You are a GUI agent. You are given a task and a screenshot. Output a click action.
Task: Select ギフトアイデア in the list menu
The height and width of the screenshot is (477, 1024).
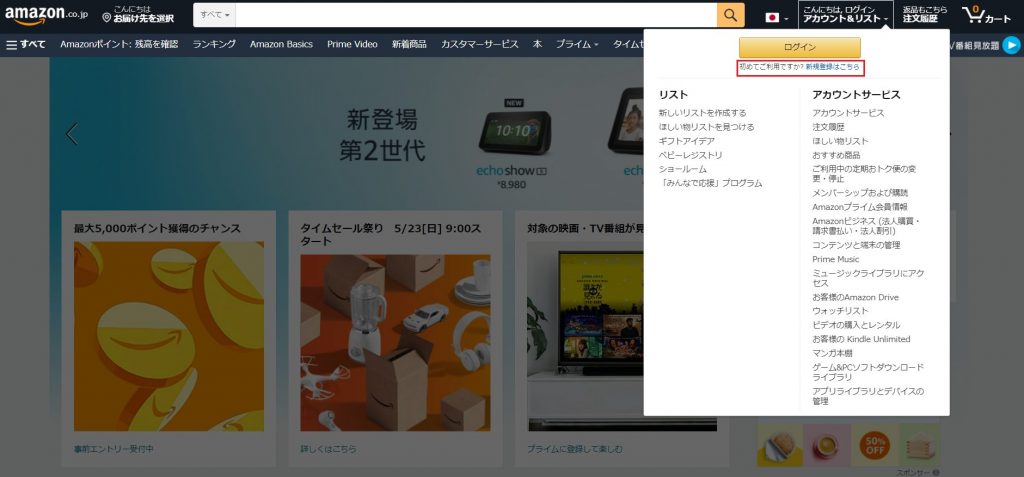tap(686, 141)
